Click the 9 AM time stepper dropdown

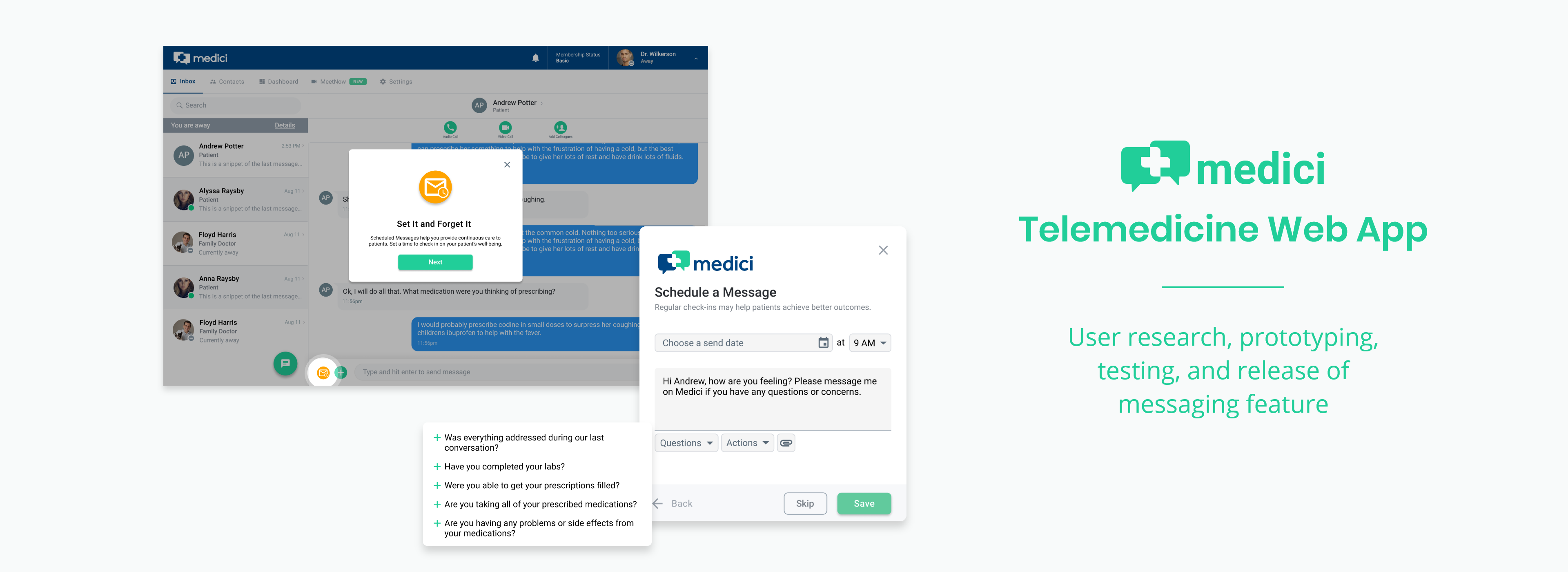point(868,344)
